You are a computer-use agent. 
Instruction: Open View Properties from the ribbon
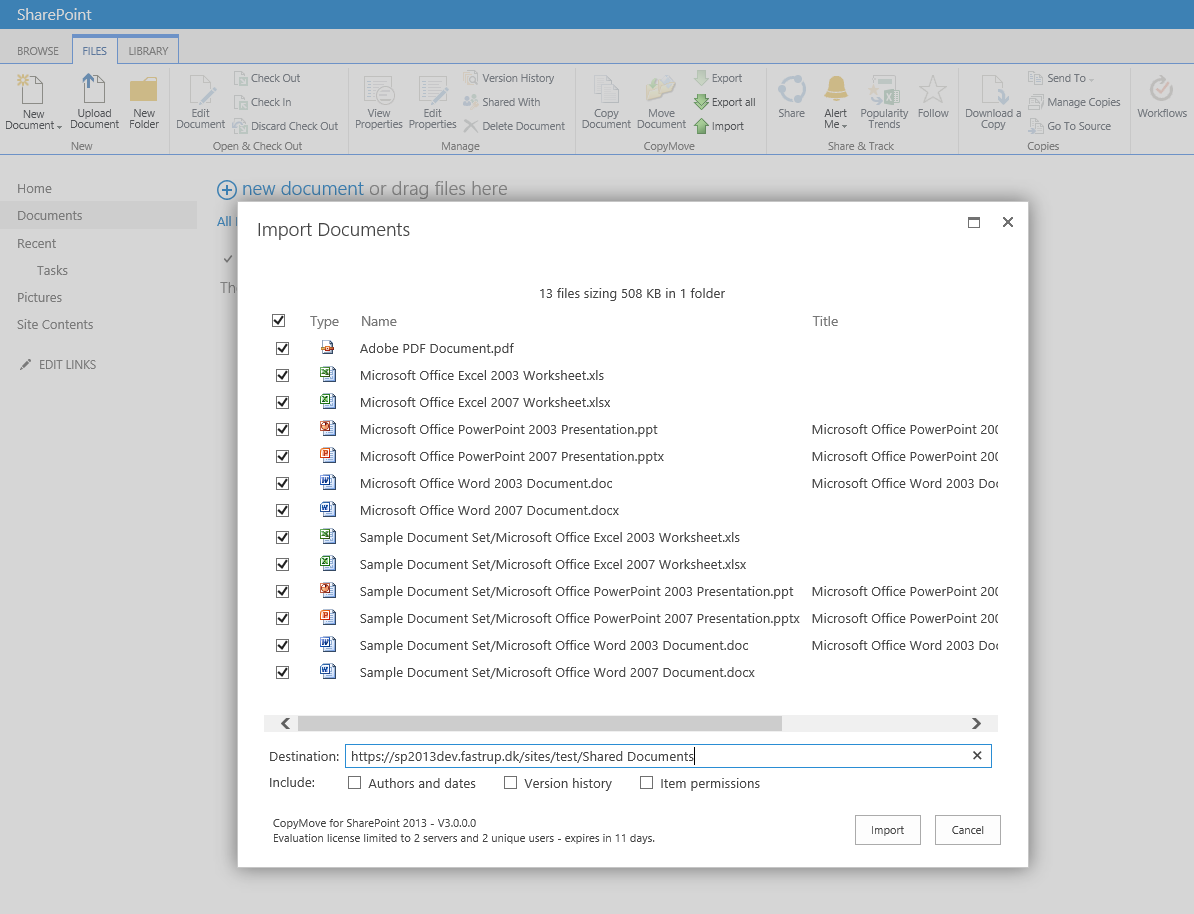378,101
